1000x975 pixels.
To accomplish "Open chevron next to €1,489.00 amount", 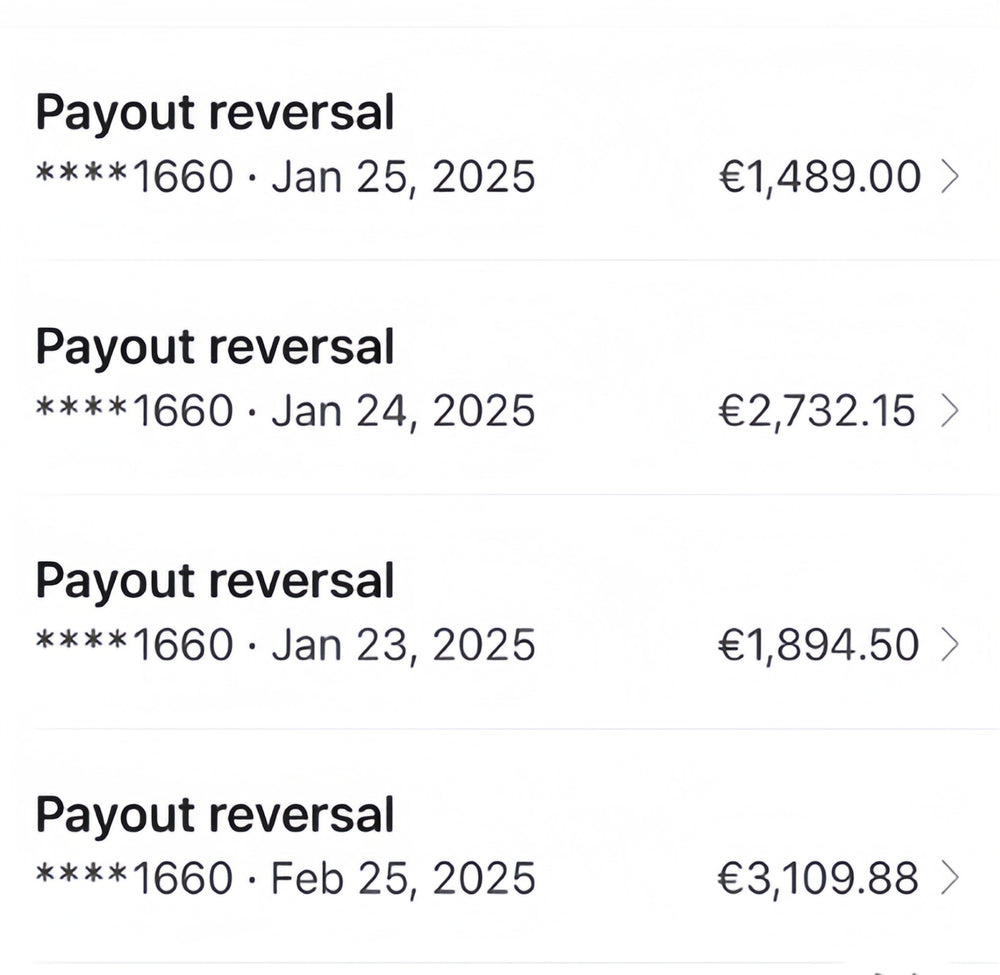I will click(x=951, y=177).
